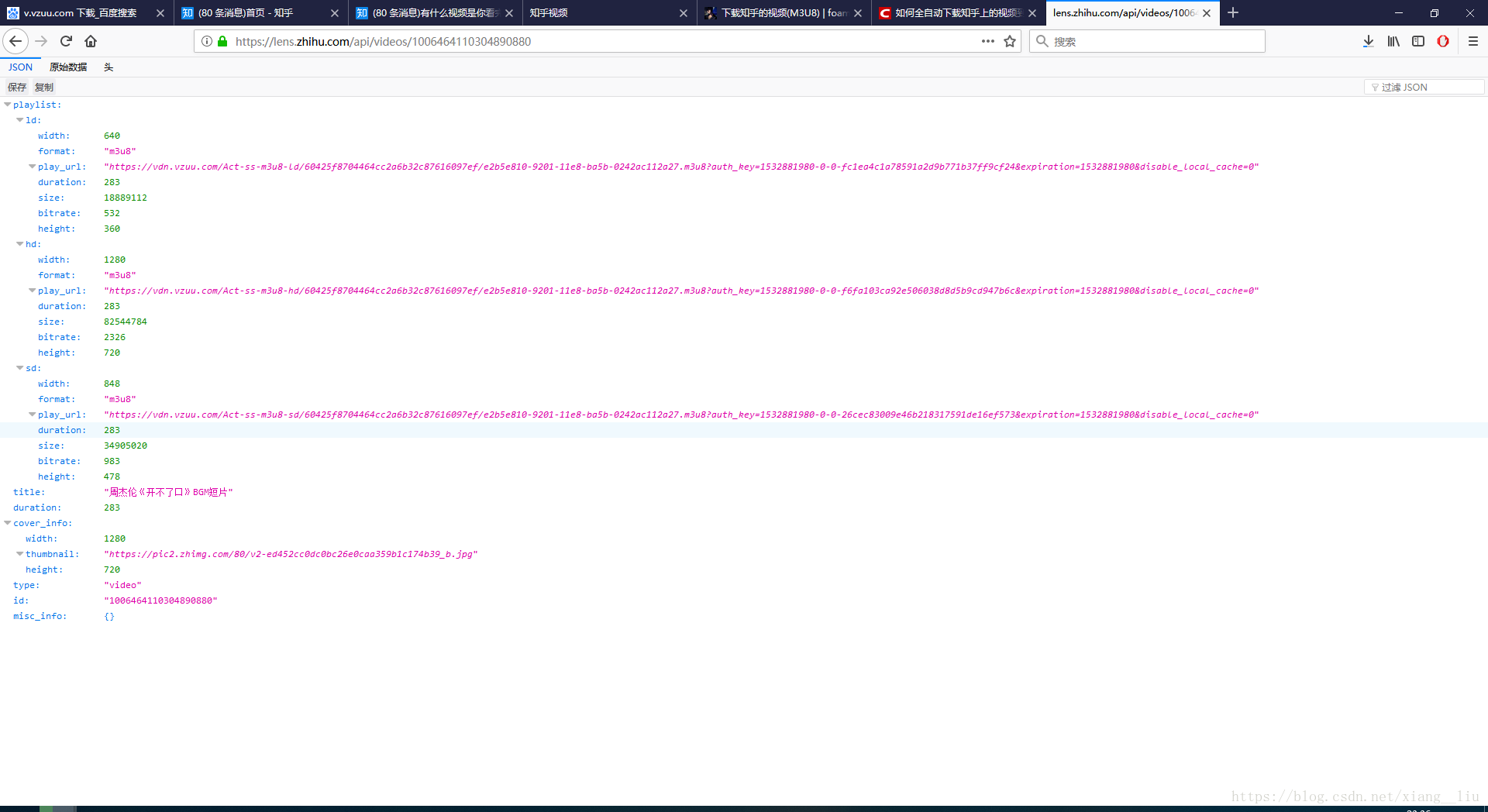The height and width of the screenshot is (812, 1488).
Task: Select sd height value 478
Action: 112,477
